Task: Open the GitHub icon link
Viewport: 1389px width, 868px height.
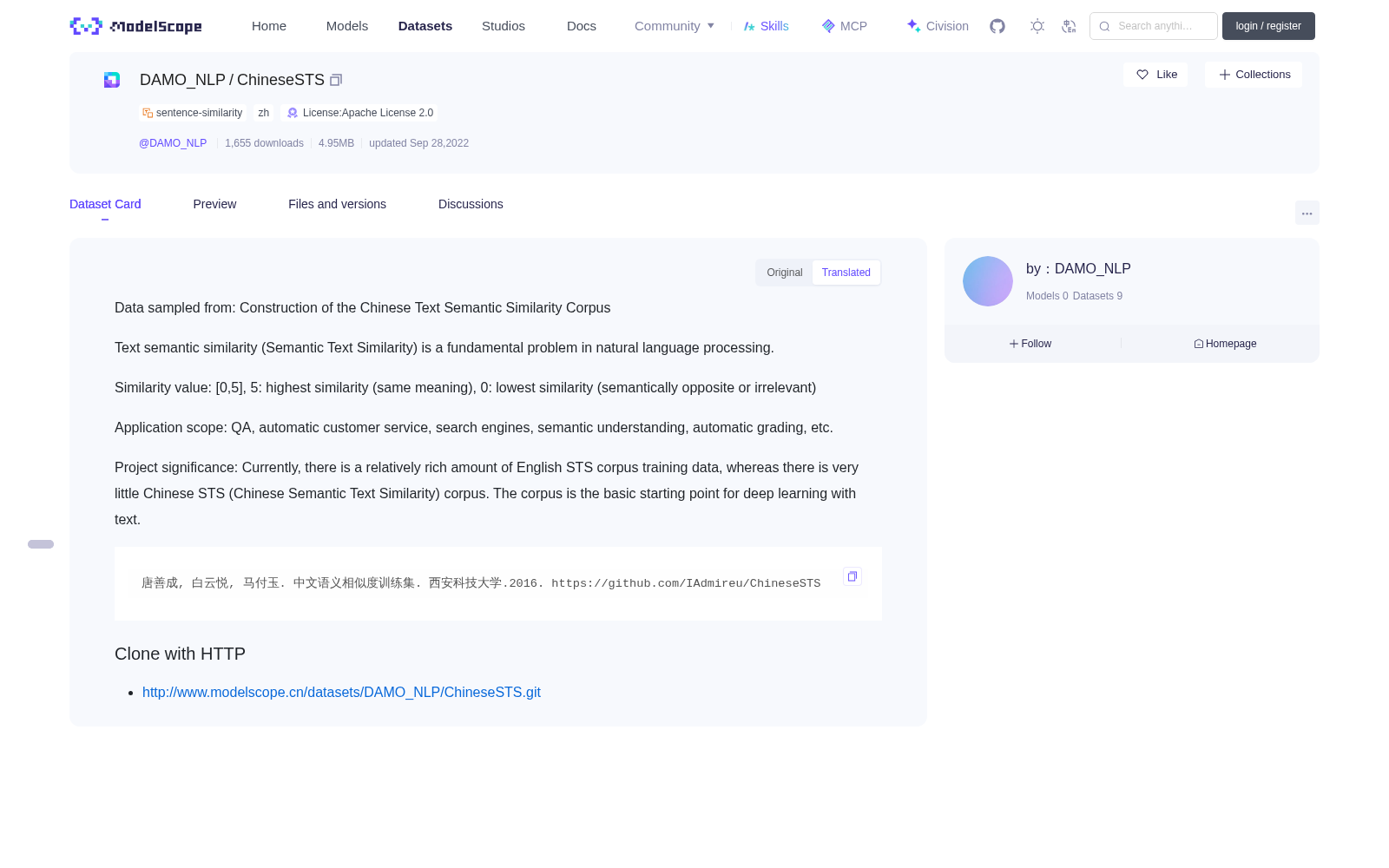Action: pos(997,26)
